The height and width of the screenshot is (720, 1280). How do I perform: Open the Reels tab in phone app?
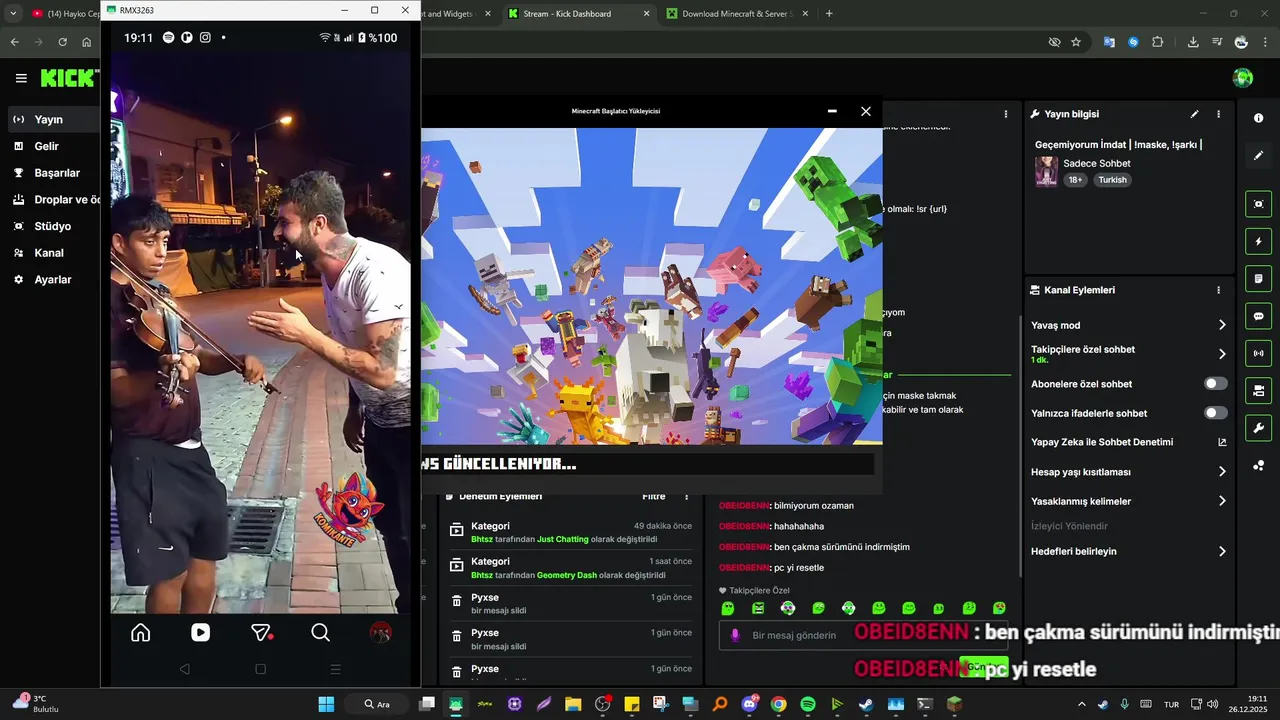pyautogui.click(x=201, y=632)
